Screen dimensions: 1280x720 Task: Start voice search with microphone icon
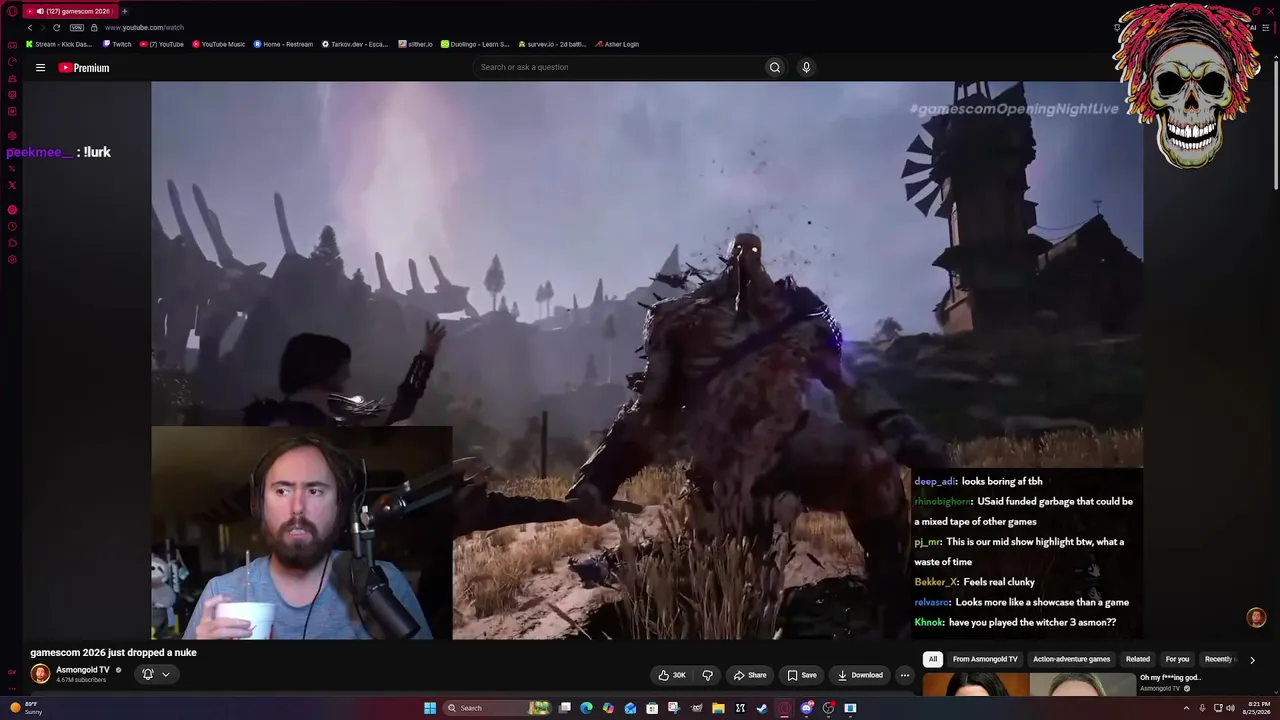(806, 67)
